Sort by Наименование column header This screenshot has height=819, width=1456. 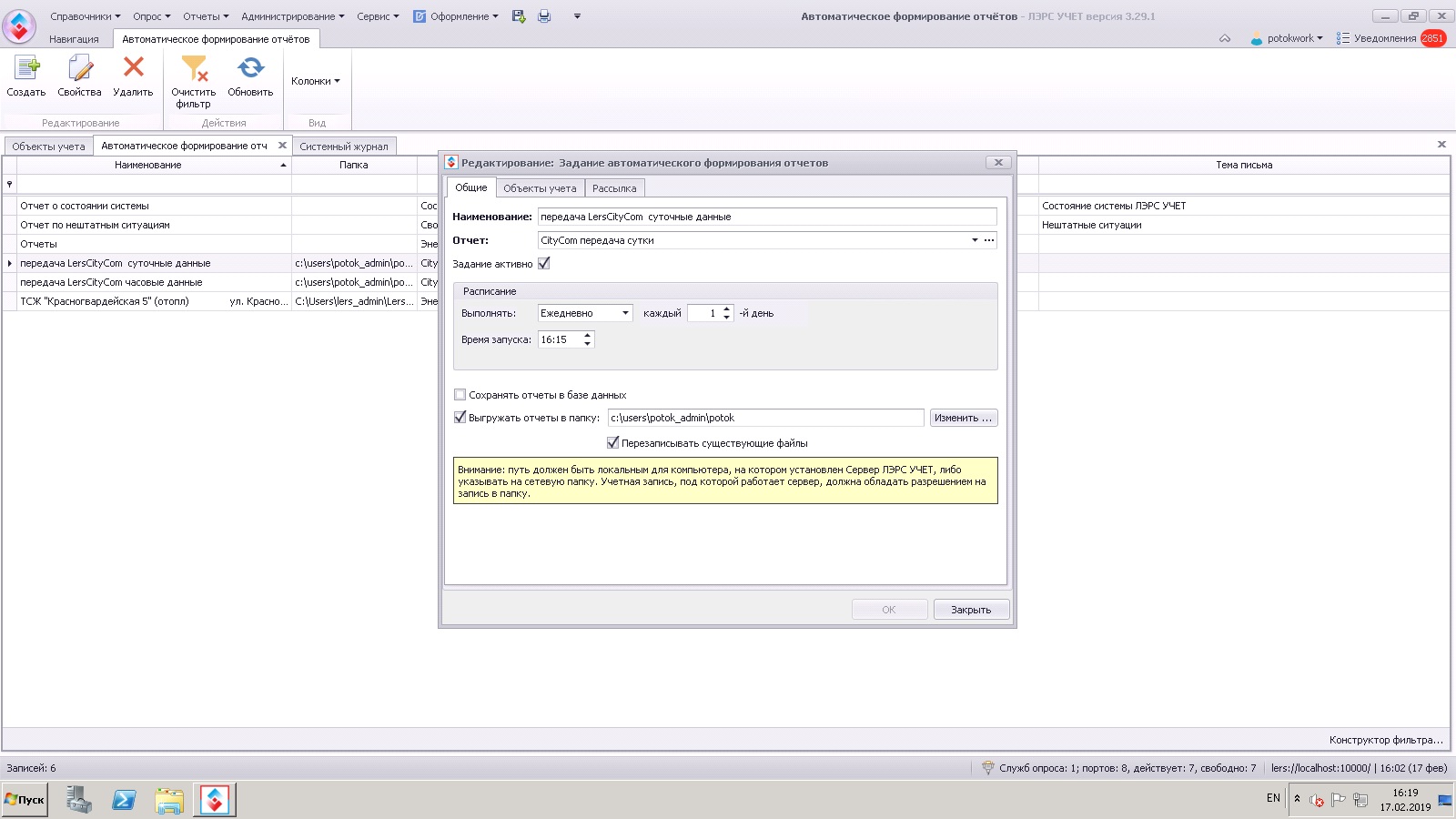(154, 165)
